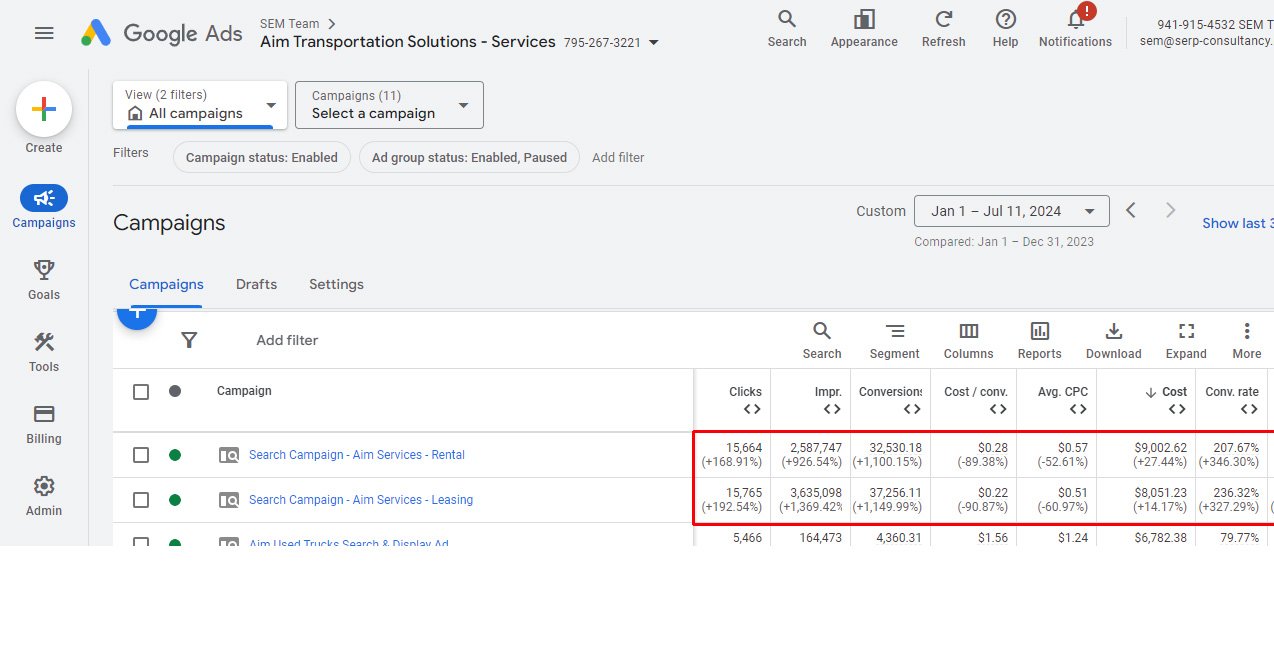1274x649 pixels.
Task: Click Add filter next to filter chips
Action: [618, 158]
